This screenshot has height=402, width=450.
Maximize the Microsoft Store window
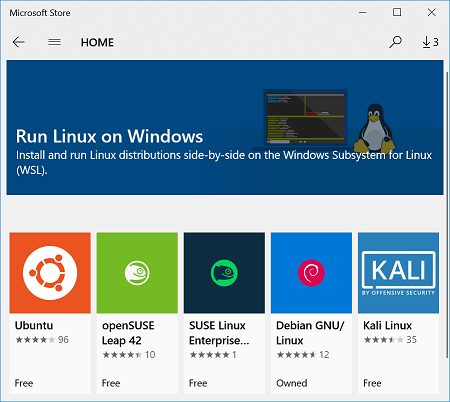coord(397,13)
